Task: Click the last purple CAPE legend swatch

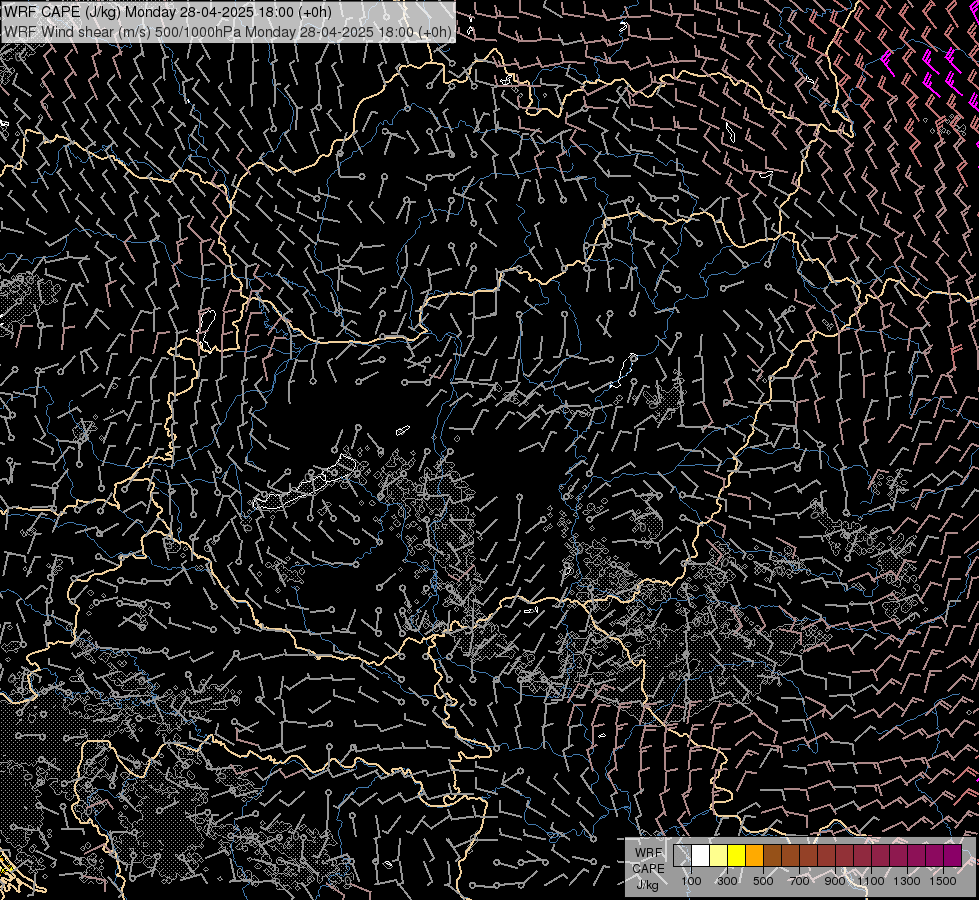Action: 952,856
